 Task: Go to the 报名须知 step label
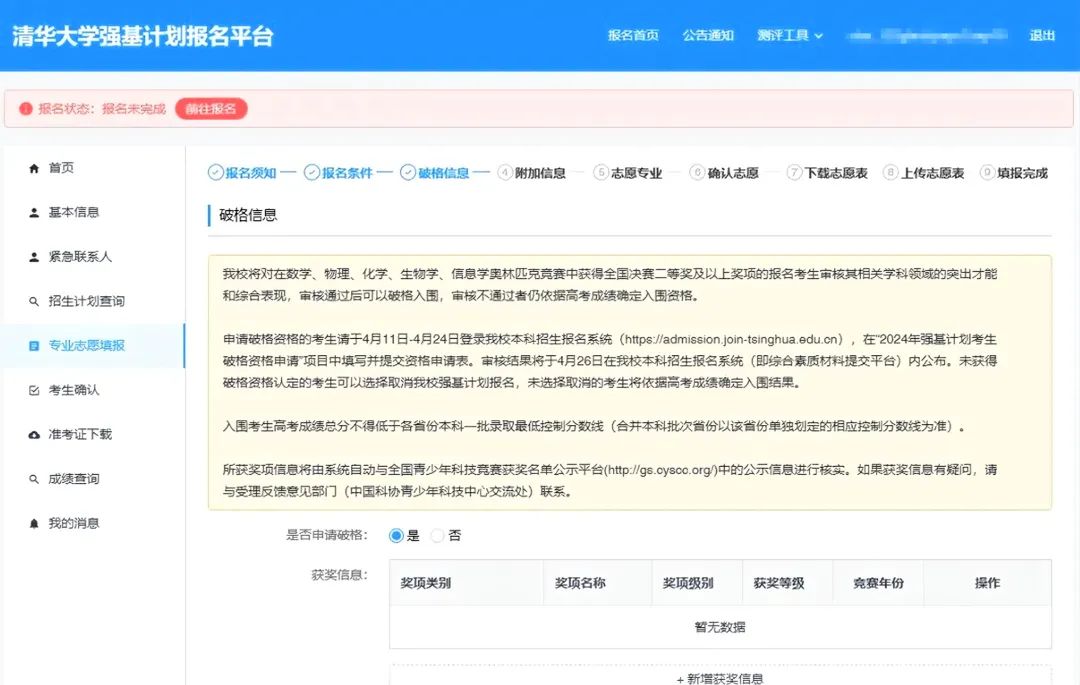251,173
